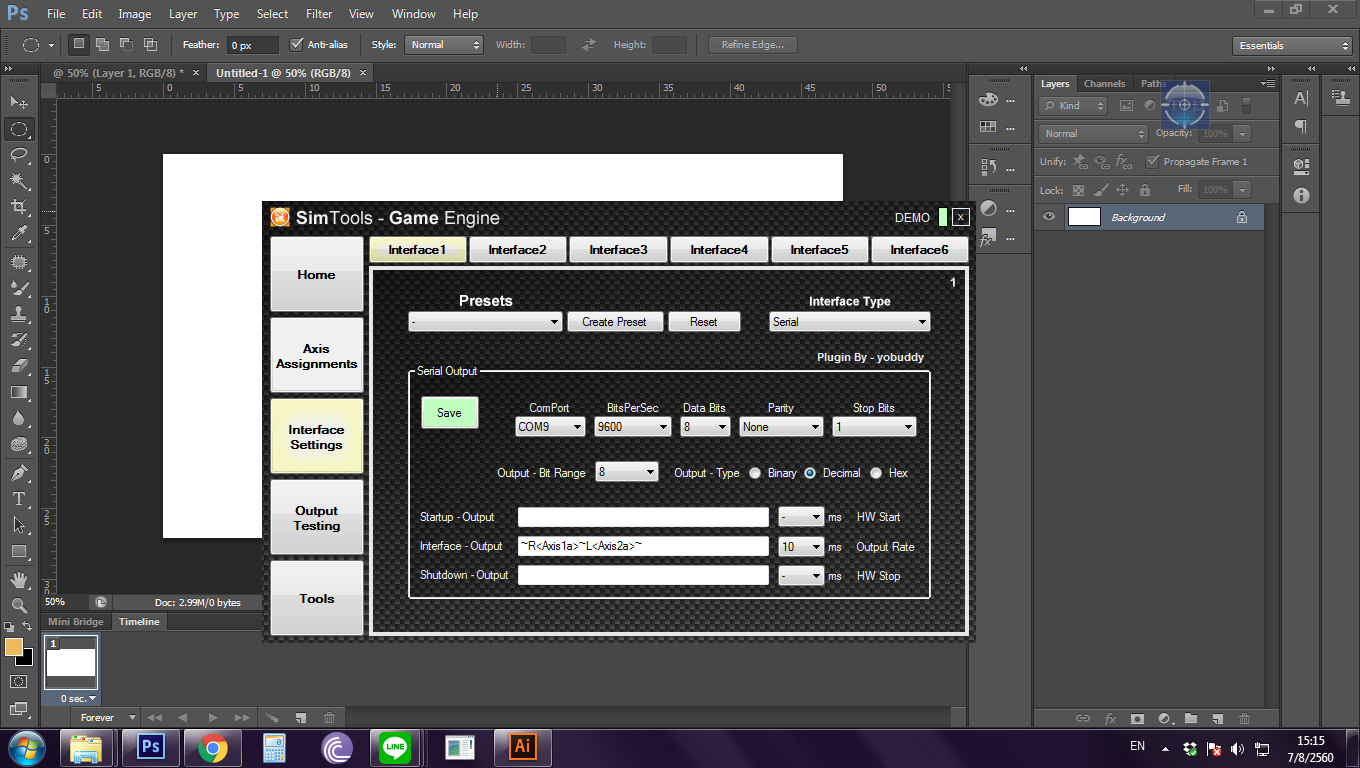
Task: Select the timeline frame 1 thumbnail
Action: [72, 663]
